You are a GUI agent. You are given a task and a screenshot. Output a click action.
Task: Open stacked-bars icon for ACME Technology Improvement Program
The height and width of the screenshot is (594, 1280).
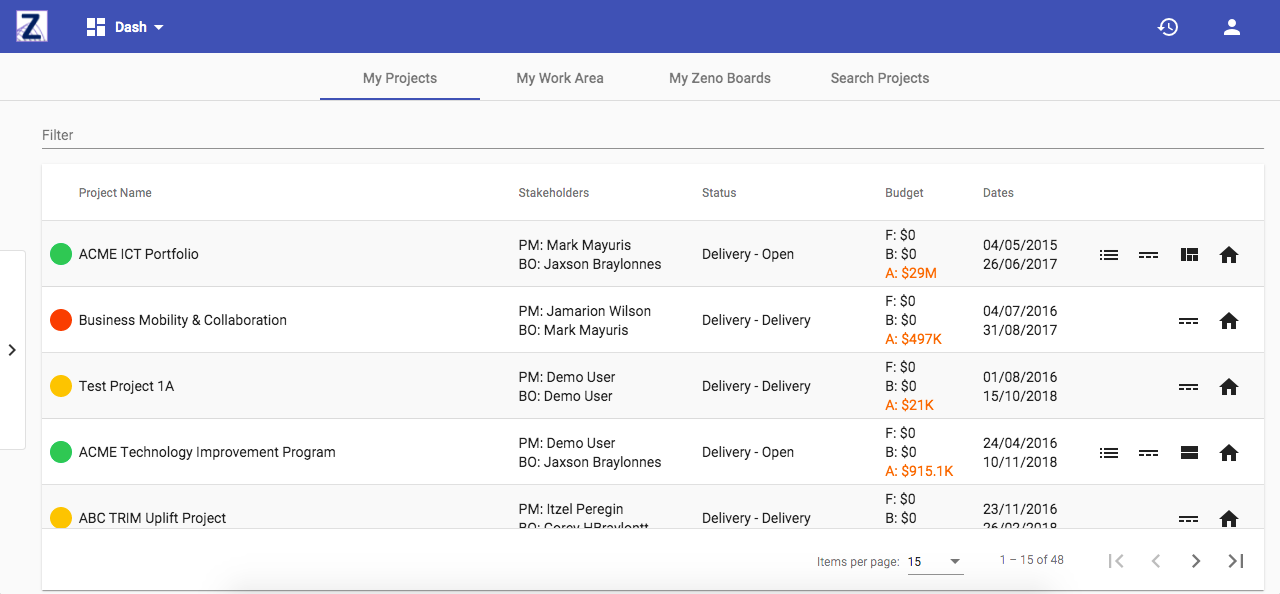pos(1189,453)
